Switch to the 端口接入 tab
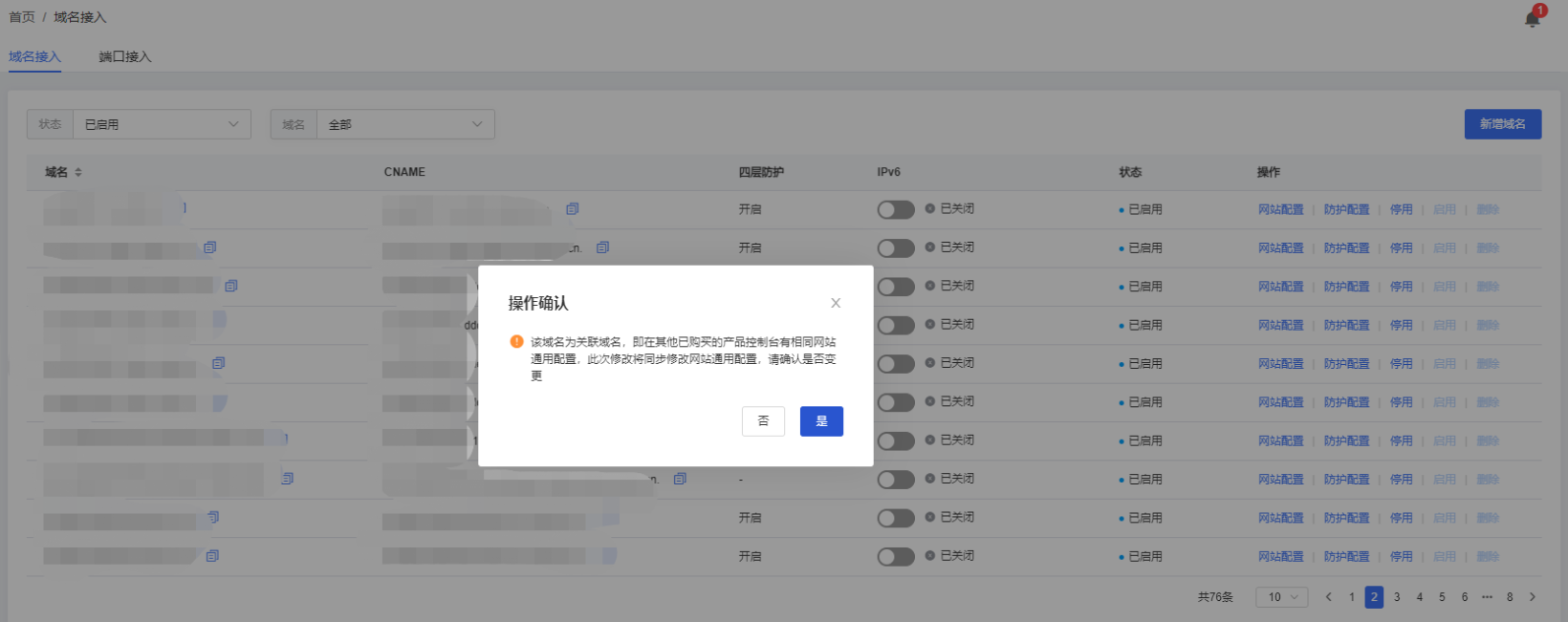1568x622 pixels. point(125,56)
